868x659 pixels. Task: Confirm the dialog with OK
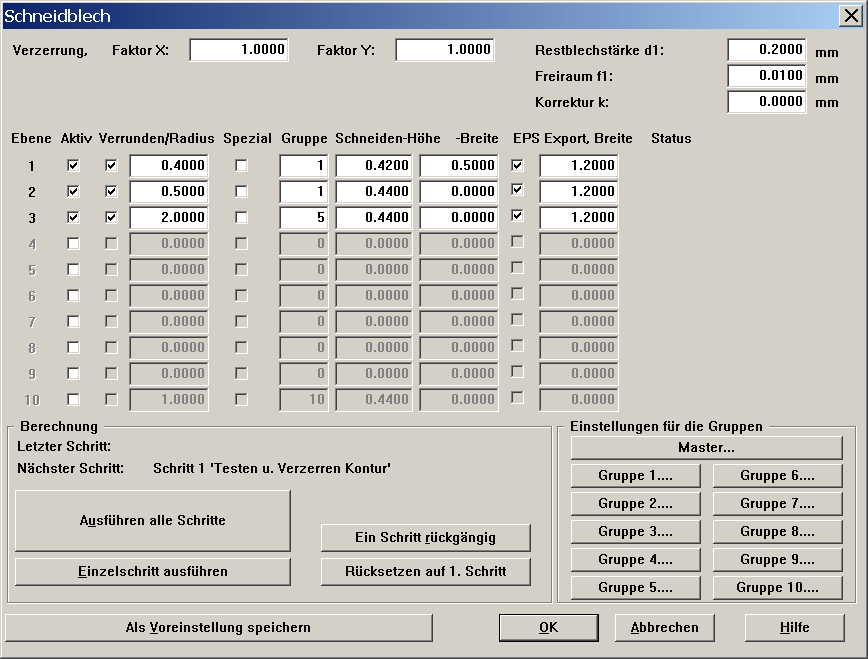coord(548,628)
